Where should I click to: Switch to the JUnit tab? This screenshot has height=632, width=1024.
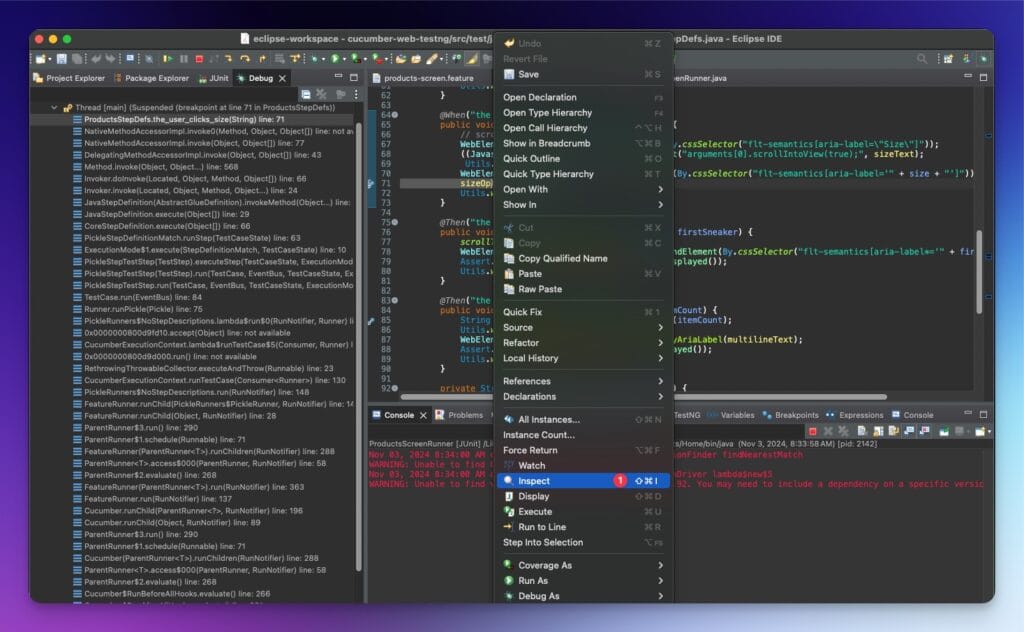coord(213,78)
